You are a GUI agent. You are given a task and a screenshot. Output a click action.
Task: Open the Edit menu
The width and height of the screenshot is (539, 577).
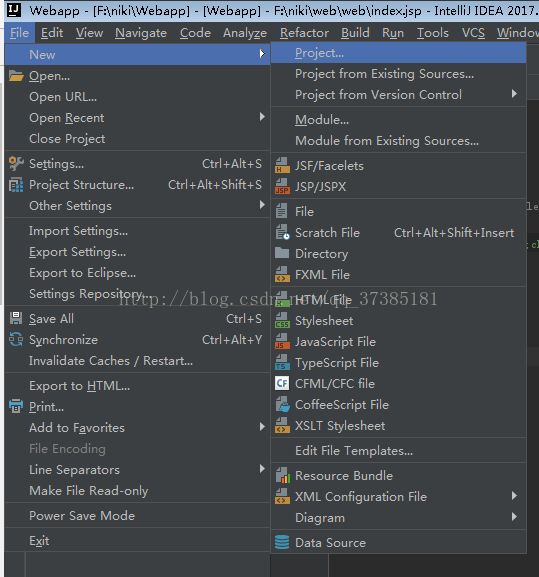point(52,33)
